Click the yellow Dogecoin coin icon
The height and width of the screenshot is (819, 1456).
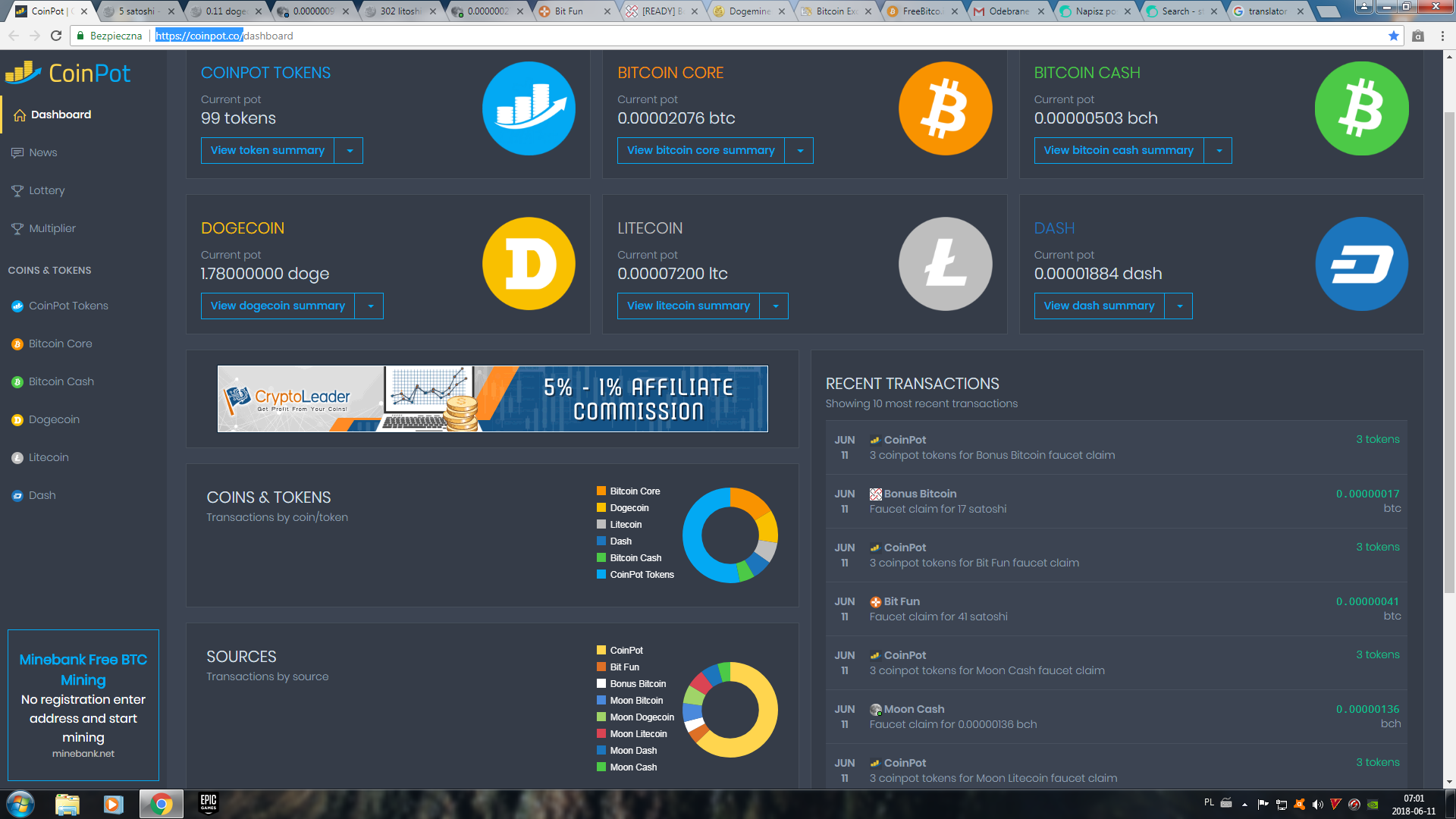(529, 264)
